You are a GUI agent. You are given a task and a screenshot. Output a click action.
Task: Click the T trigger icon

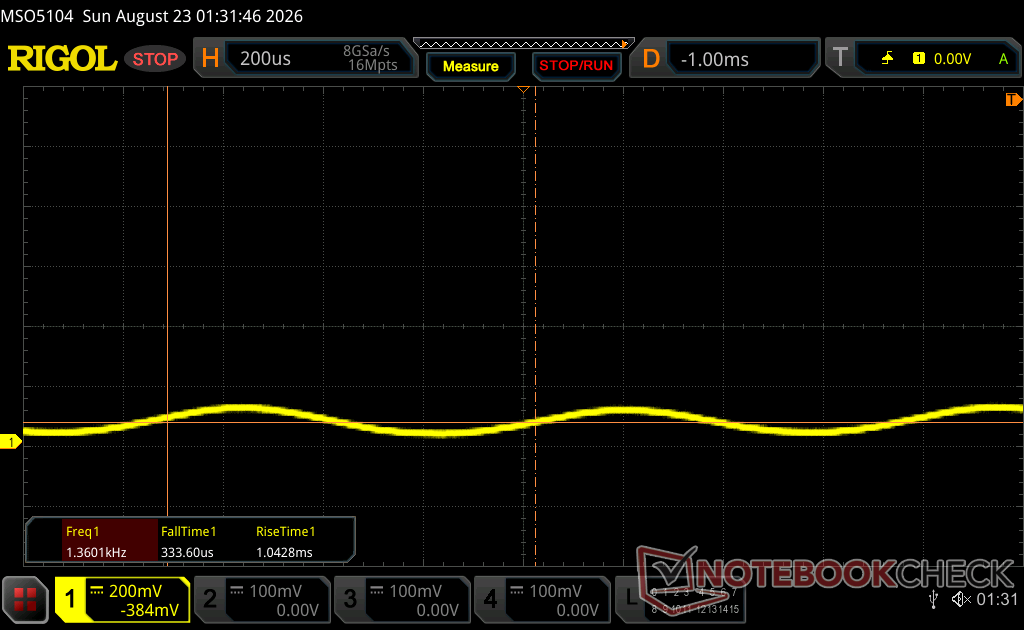pyautogui.click(x=840, y=57)
